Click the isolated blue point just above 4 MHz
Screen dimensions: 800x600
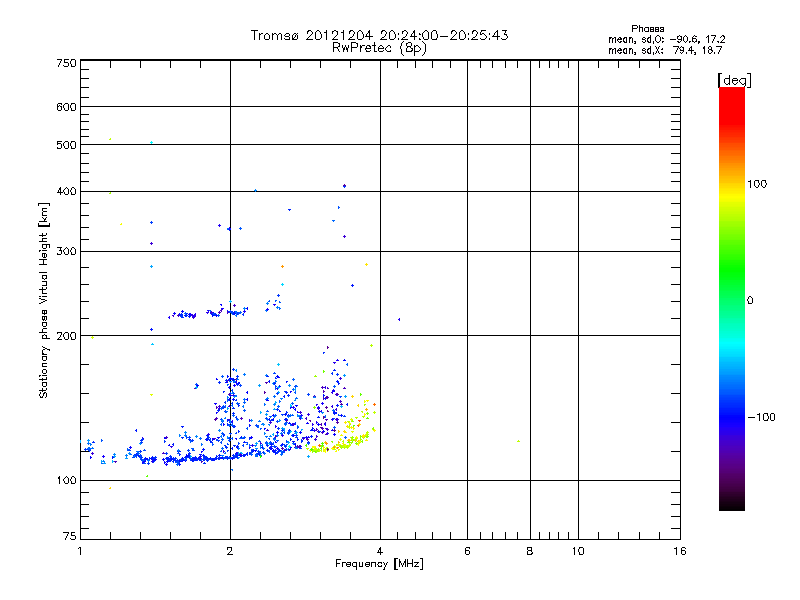click(399, 319)
